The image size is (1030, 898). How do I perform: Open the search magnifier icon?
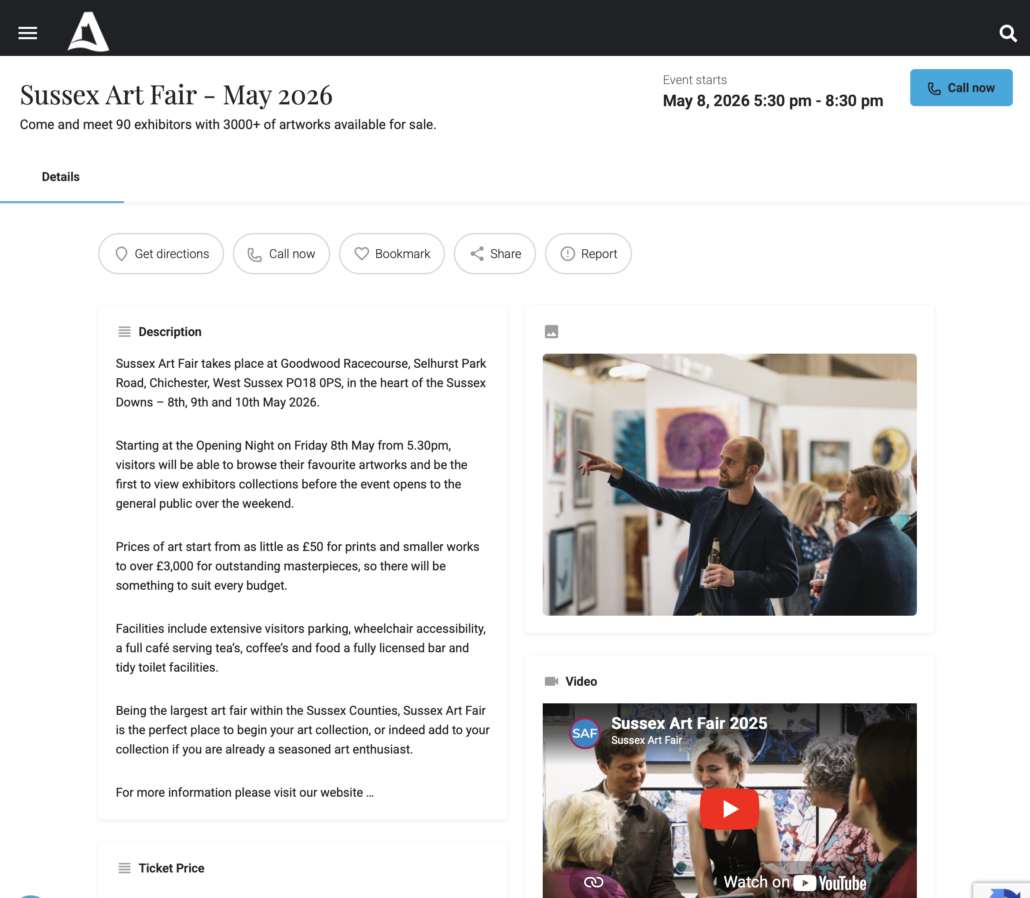tap(1008, 33)
